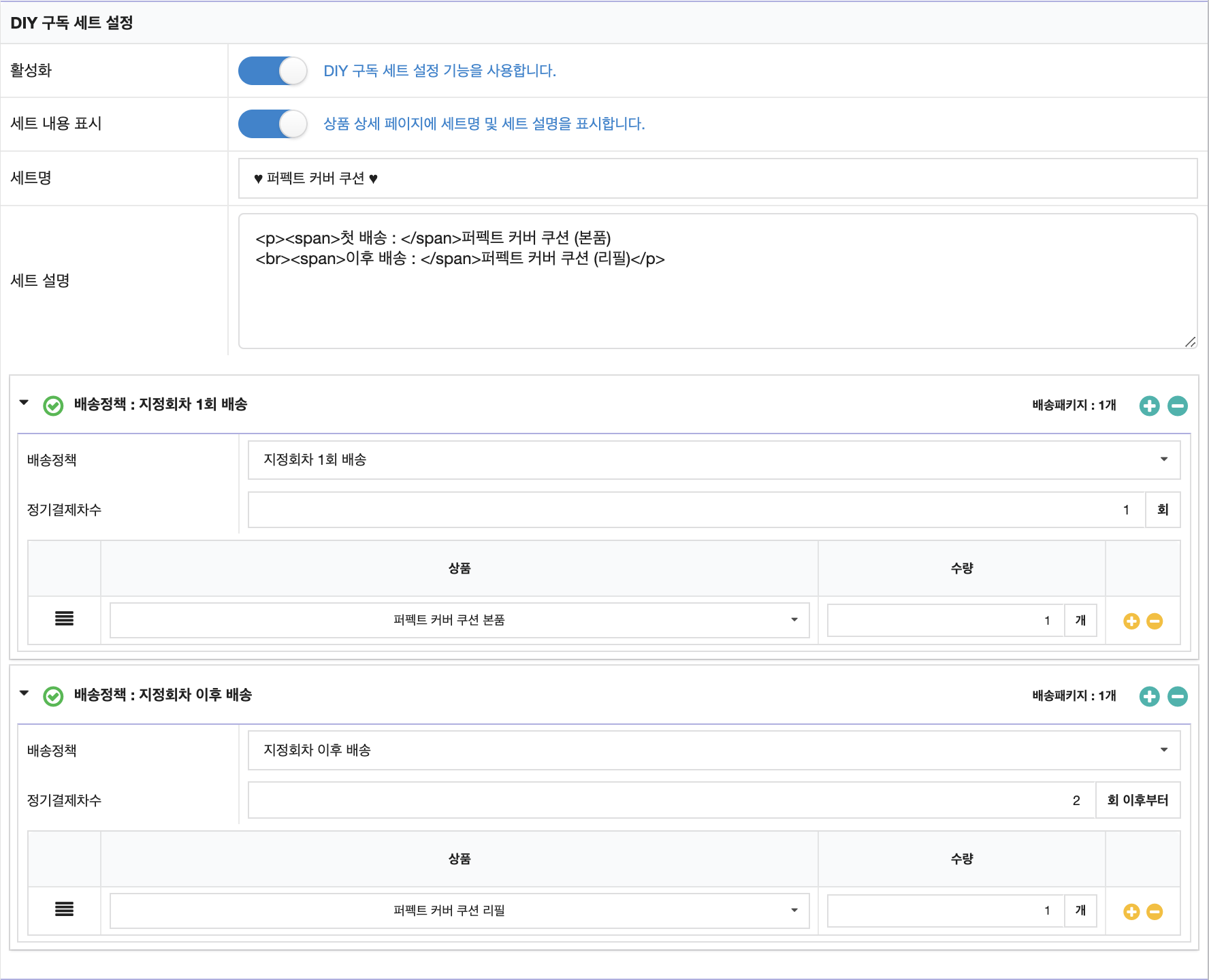
Task: Click green check icon for 지정회차 1회 배송
Action: click(x=53, y=406)
